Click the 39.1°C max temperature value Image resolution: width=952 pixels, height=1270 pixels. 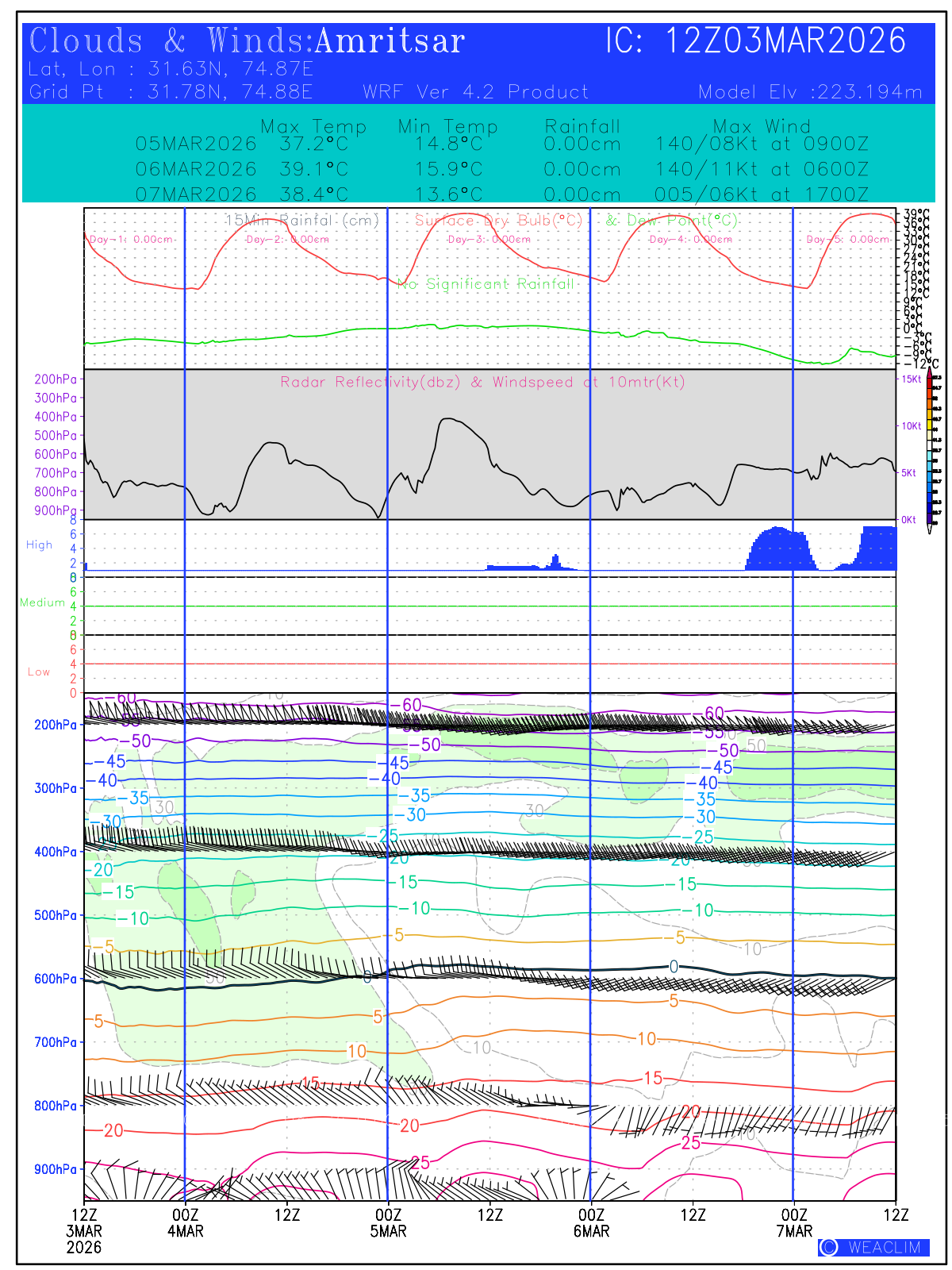pos(313,169)
